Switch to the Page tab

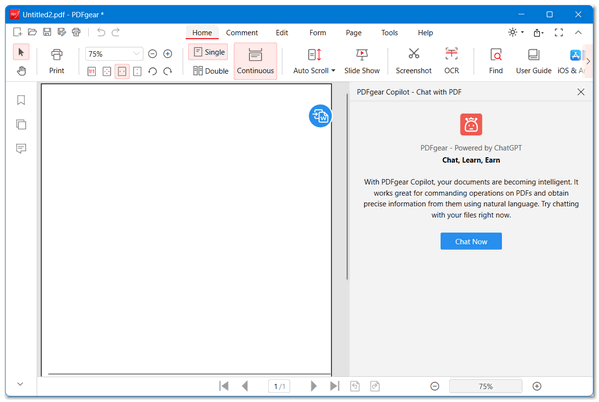point(353,32)
